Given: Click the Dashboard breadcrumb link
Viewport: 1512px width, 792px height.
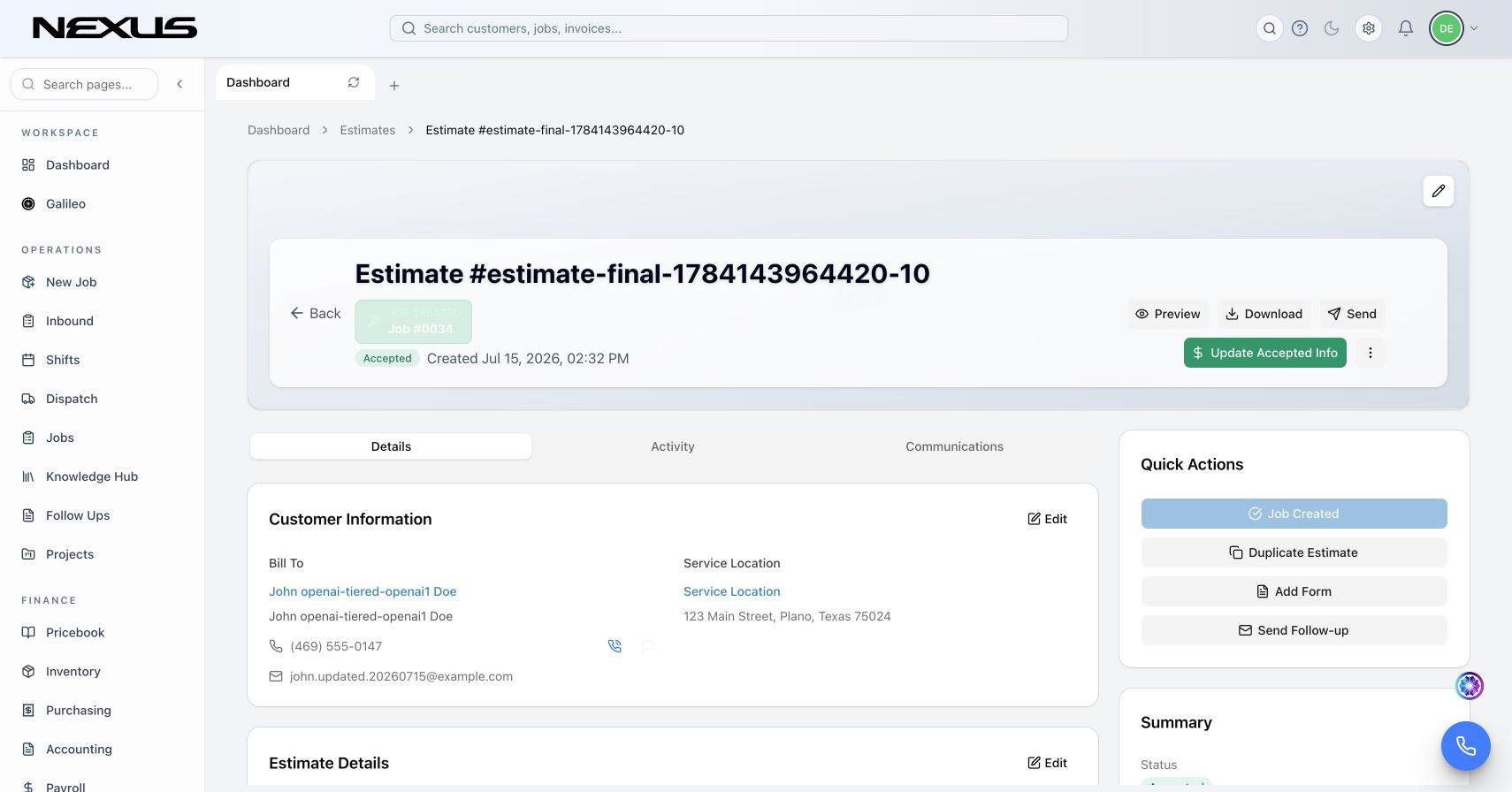Looking at the screenshot, I should 279,130.
